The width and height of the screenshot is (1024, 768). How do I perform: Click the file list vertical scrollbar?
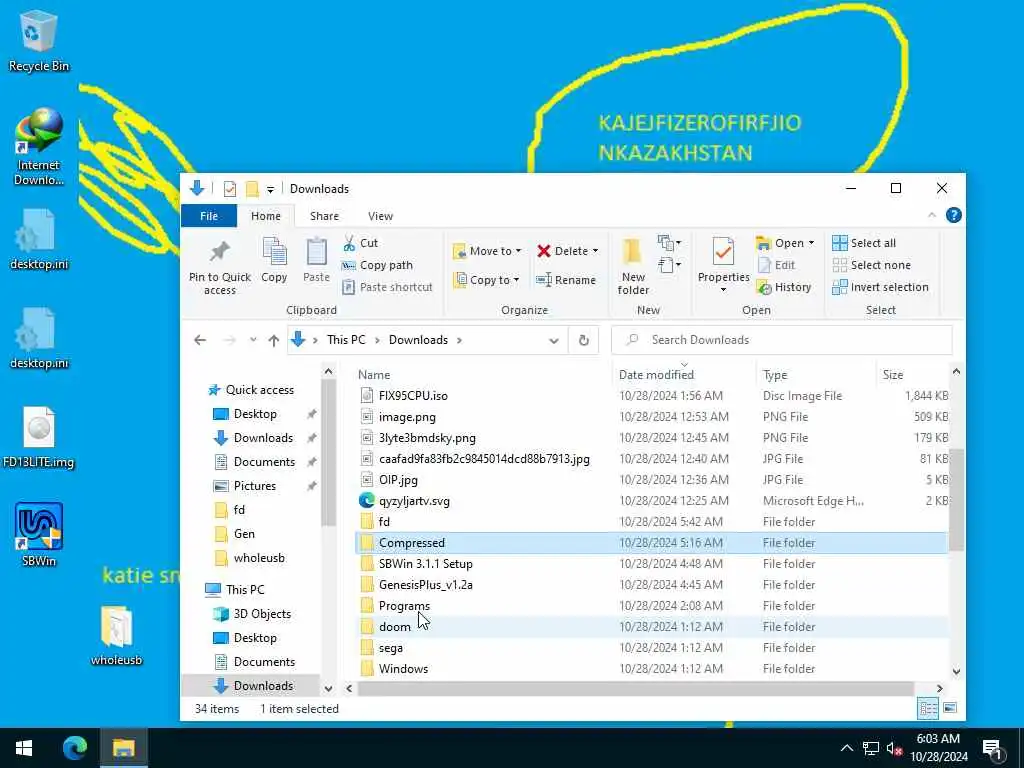pyautogui.click(x=956, y=499)
